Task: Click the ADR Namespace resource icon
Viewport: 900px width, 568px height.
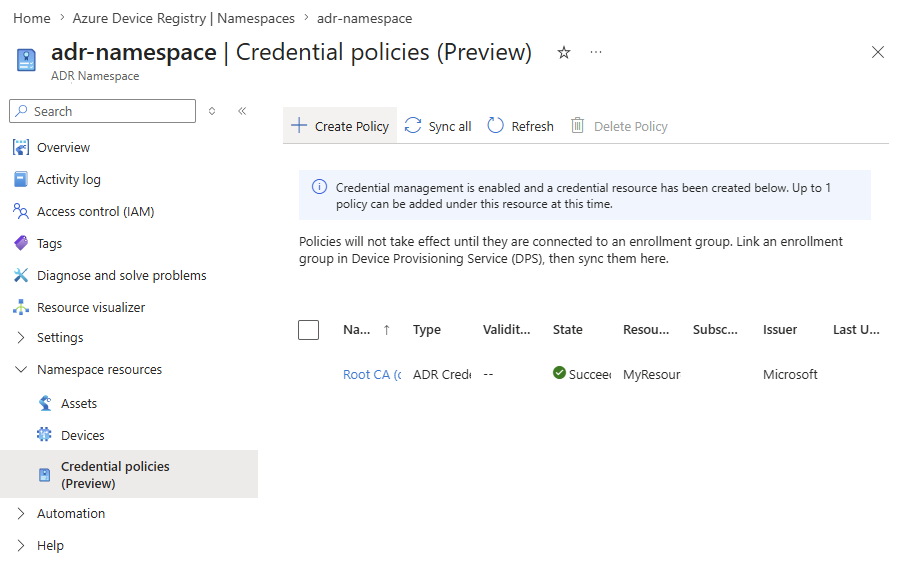Action: click(x=26, y=60)
